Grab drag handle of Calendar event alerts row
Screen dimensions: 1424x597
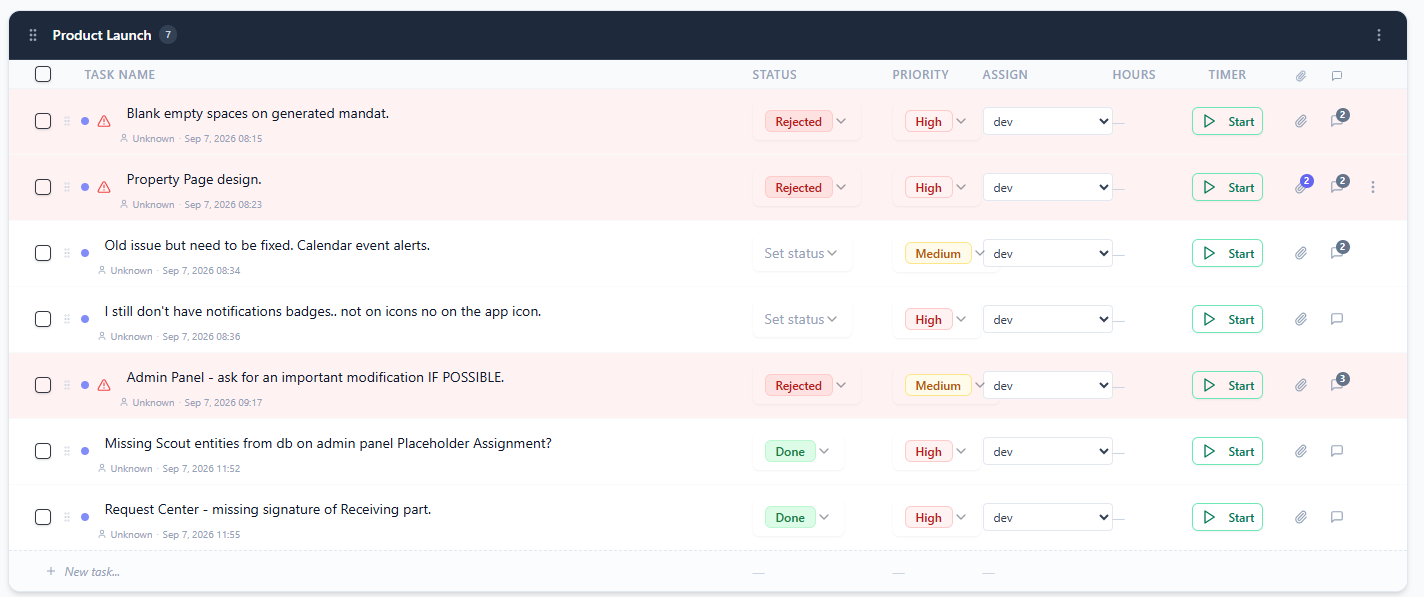(x=67, y=253)
